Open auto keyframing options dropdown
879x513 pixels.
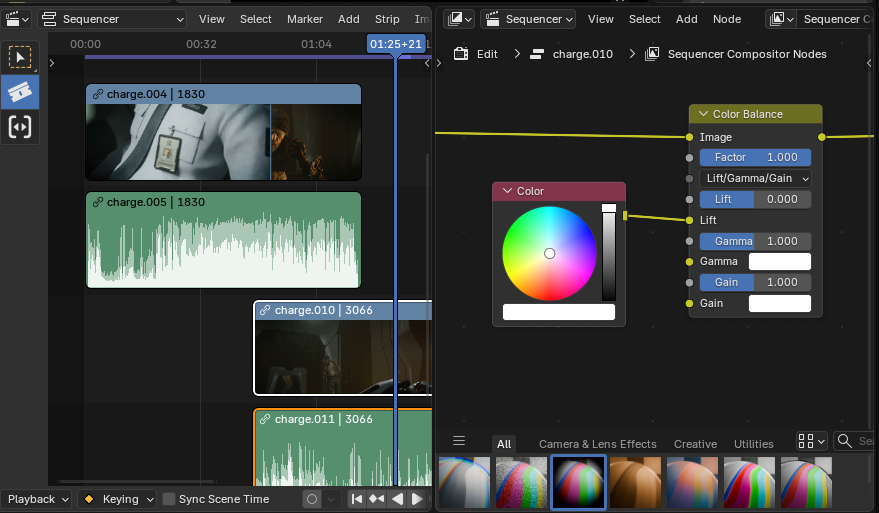click(x=331, y=499)
